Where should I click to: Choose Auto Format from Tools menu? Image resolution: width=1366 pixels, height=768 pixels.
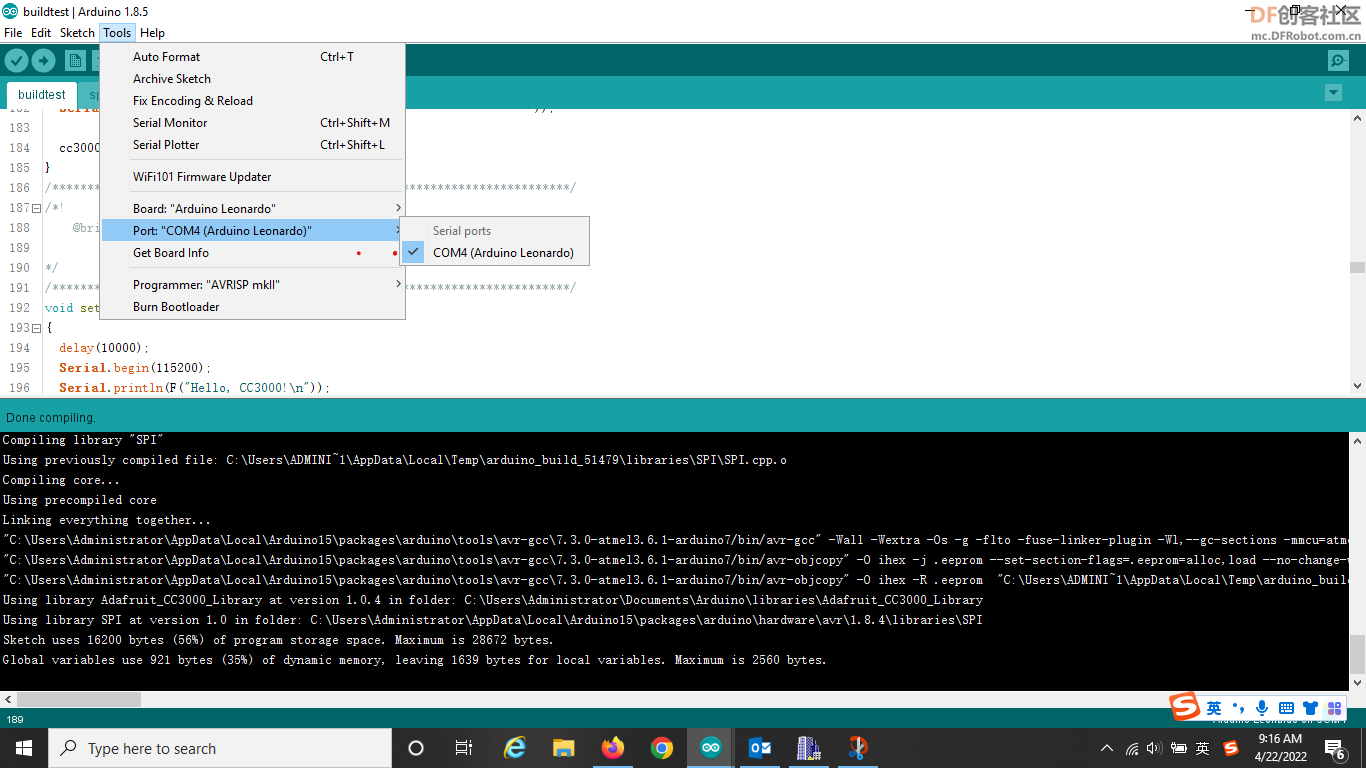pyautogui.click(x=253, y=57)
